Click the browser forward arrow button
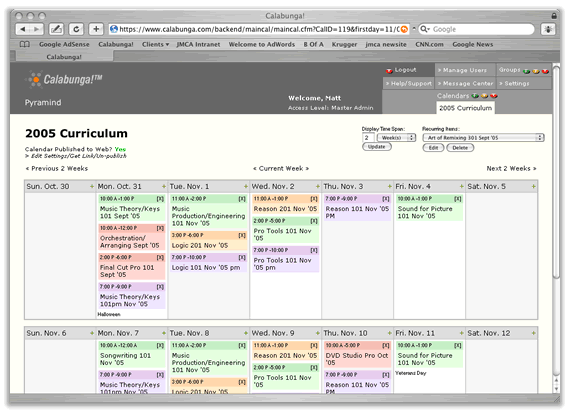 click(x=37, y=29)
